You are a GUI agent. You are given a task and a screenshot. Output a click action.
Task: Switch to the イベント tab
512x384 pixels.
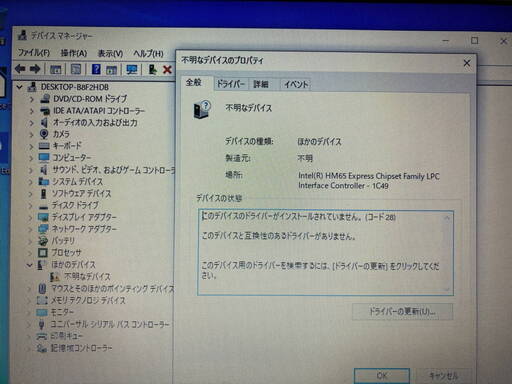click(296, 84)
